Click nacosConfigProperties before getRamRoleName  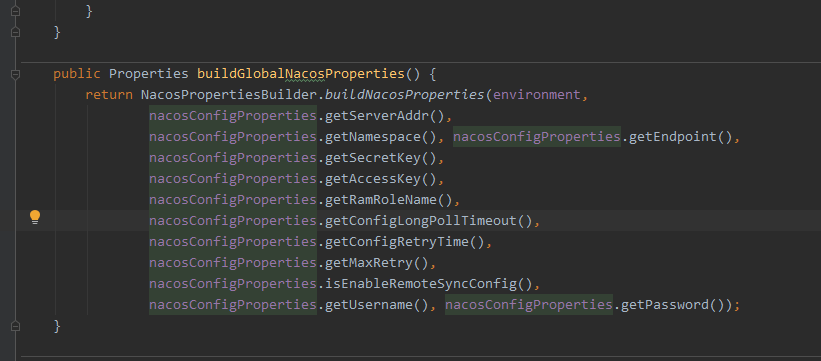pyautogui.click(x=233, y=200)
